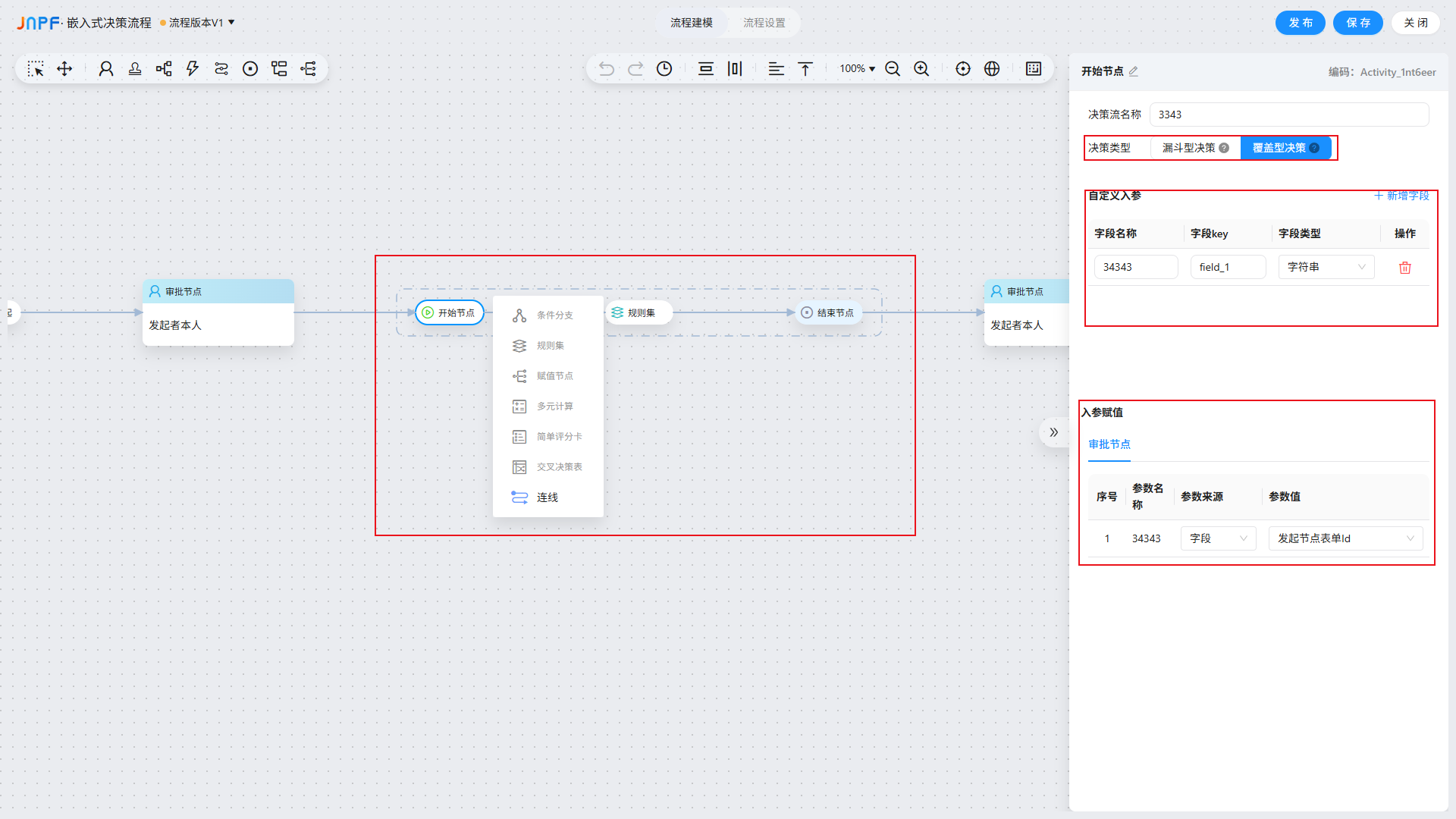Click the 新增字段 link
The image size is (1456, 819).
point(1401,196)
